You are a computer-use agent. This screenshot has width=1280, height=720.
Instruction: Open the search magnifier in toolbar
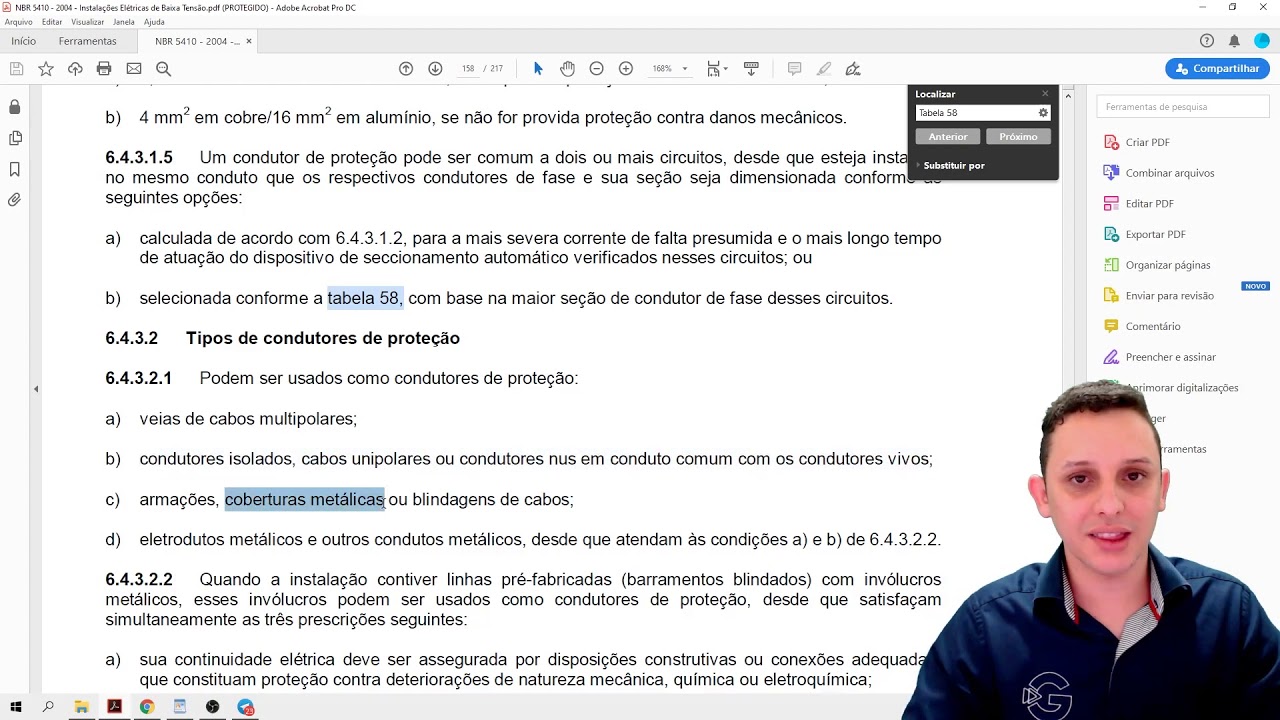click(x=163, y=69)
